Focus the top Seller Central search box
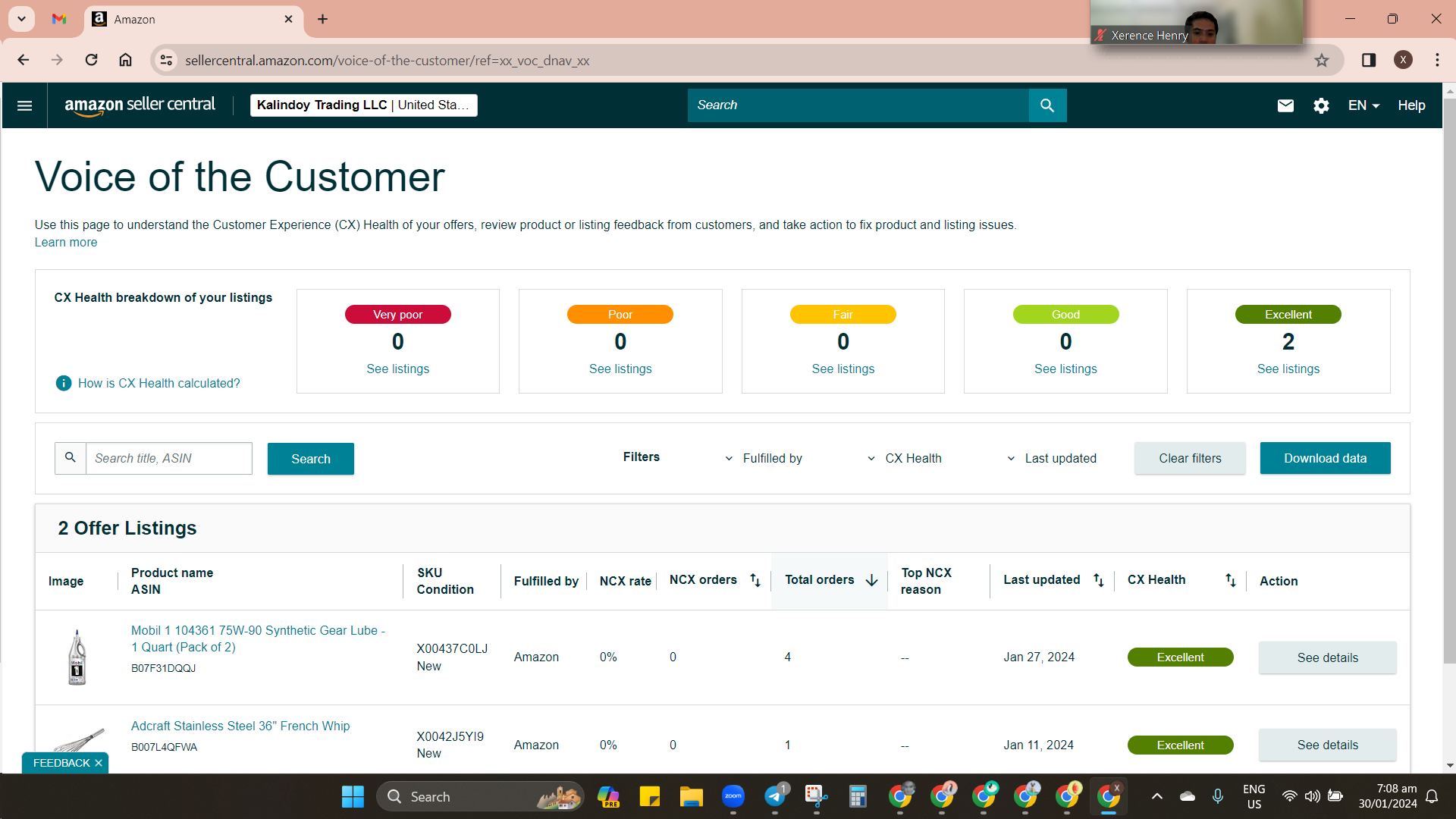 pos(858,105)
